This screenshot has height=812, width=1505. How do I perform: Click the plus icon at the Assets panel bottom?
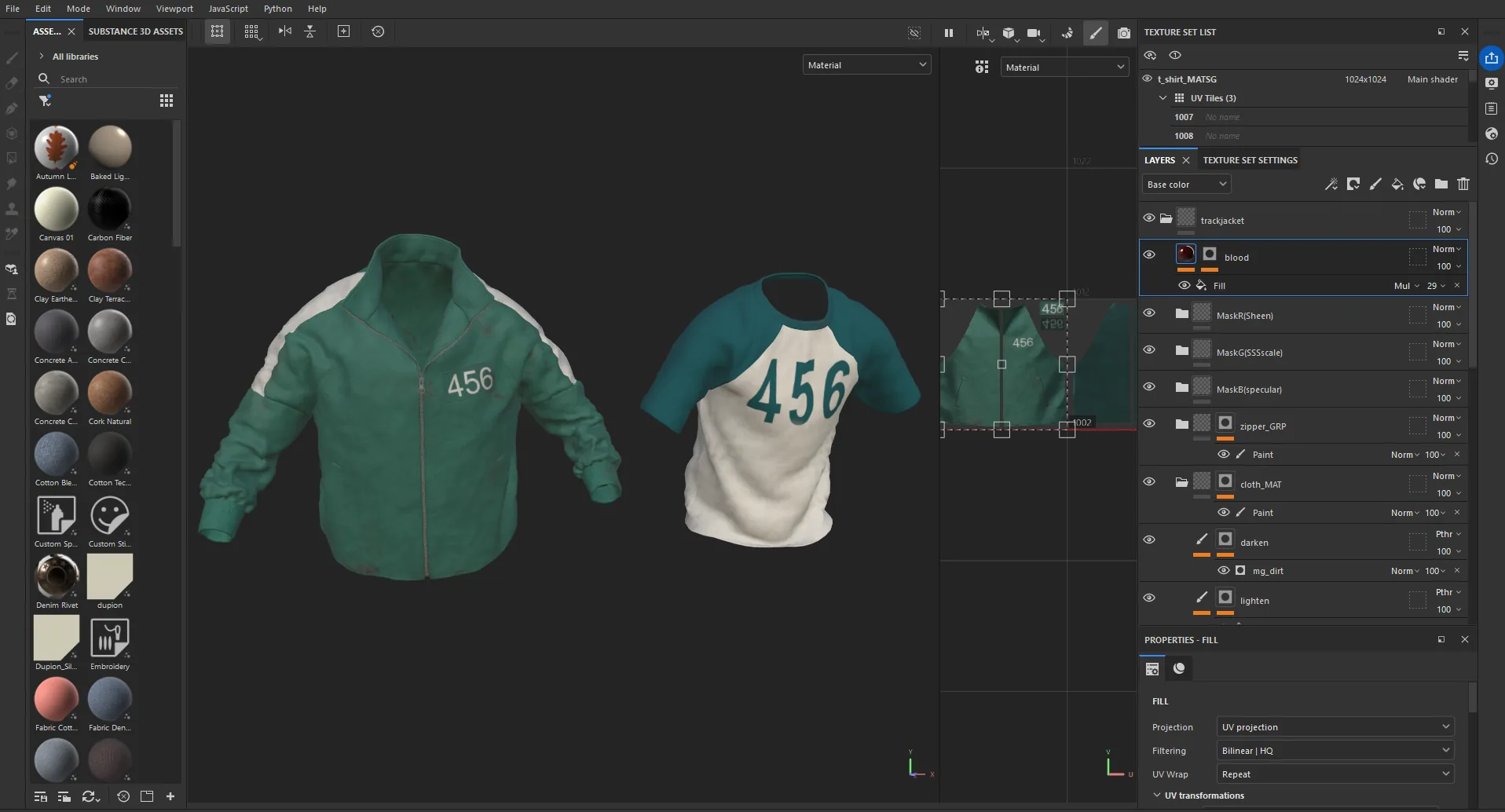click(170, 796)
